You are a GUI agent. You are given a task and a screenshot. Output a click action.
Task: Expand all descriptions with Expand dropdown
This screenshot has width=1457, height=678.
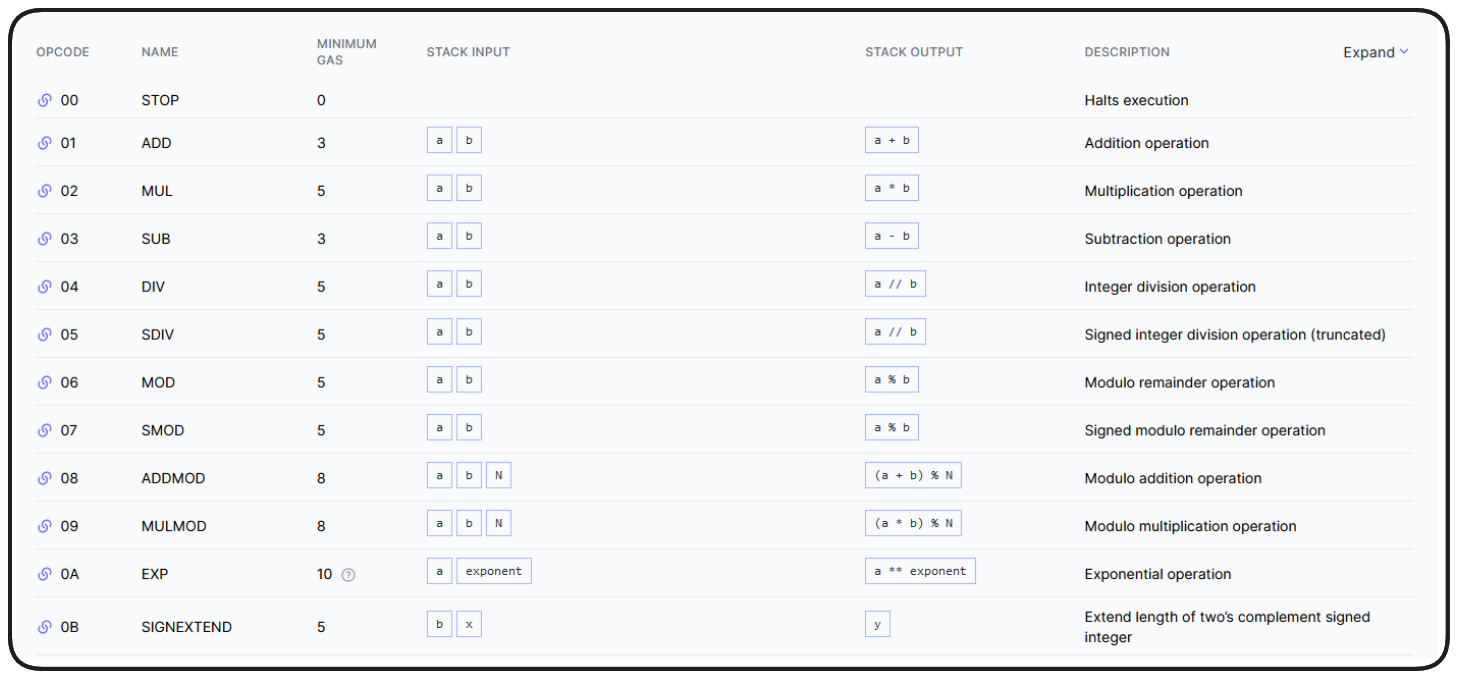point(1375,52)
